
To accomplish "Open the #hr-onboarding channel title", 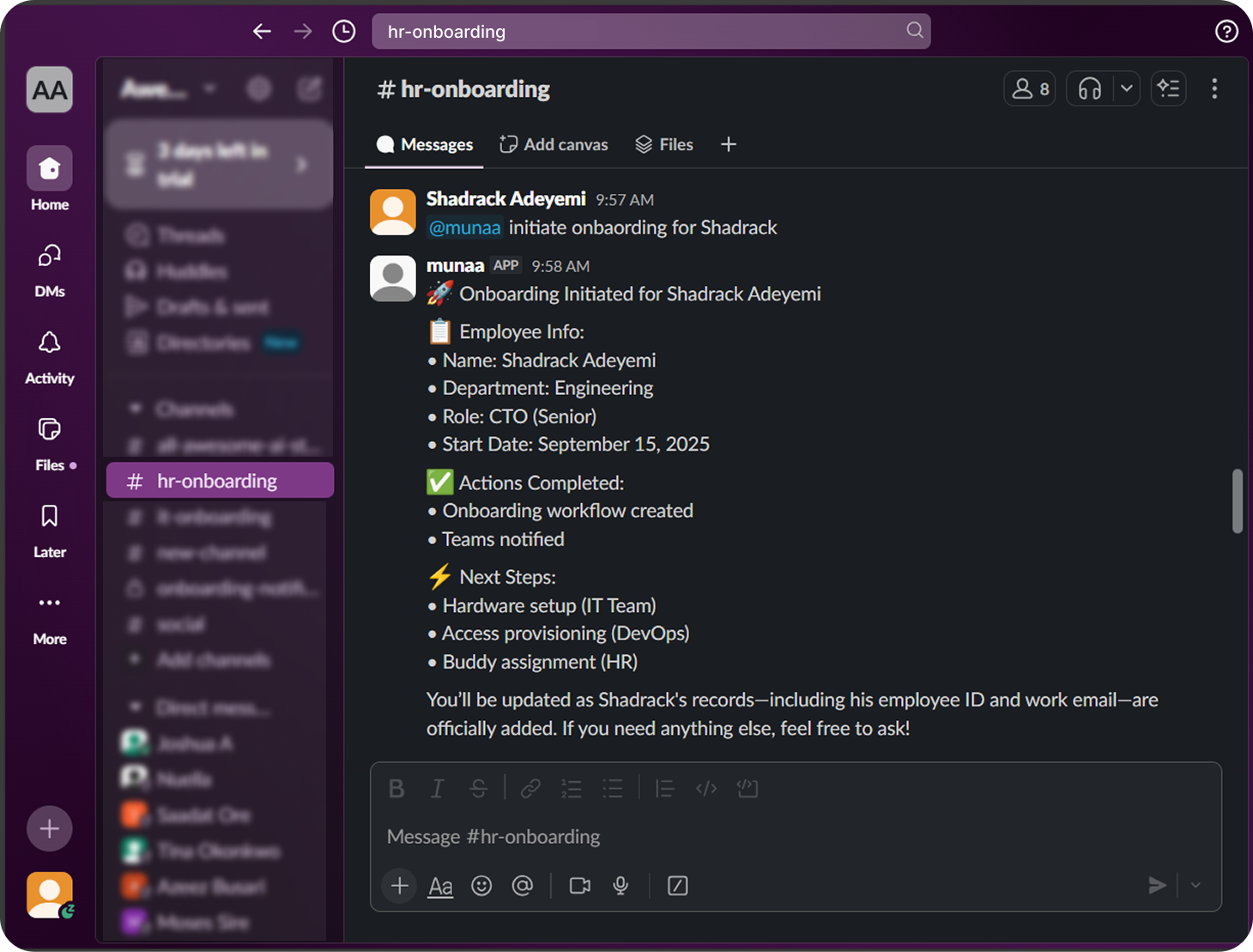I will 464,89.
